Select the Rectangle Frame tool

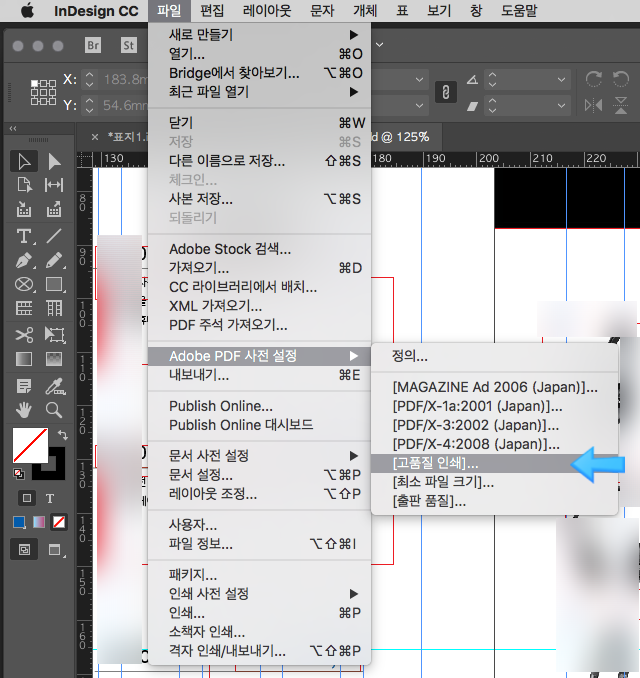tap(24, 285)
